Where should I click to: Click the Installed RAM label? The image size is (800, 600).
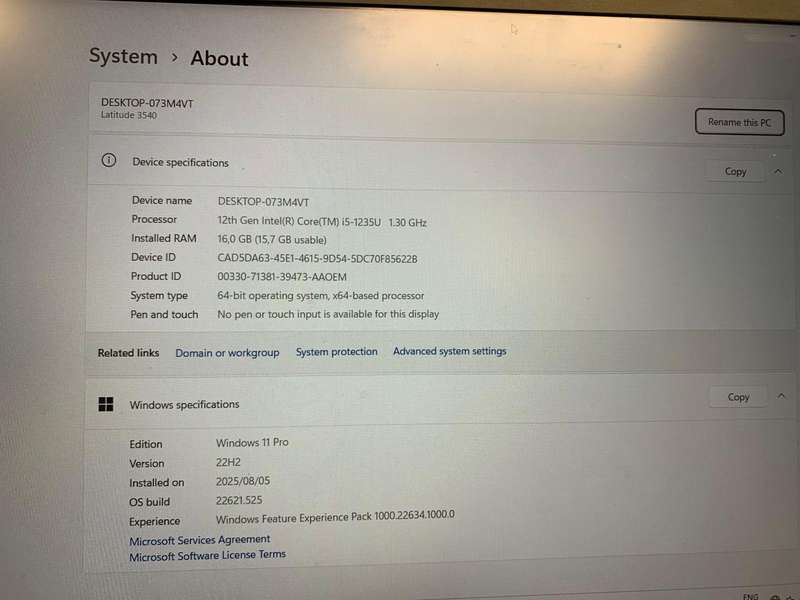tap(164, 238)
